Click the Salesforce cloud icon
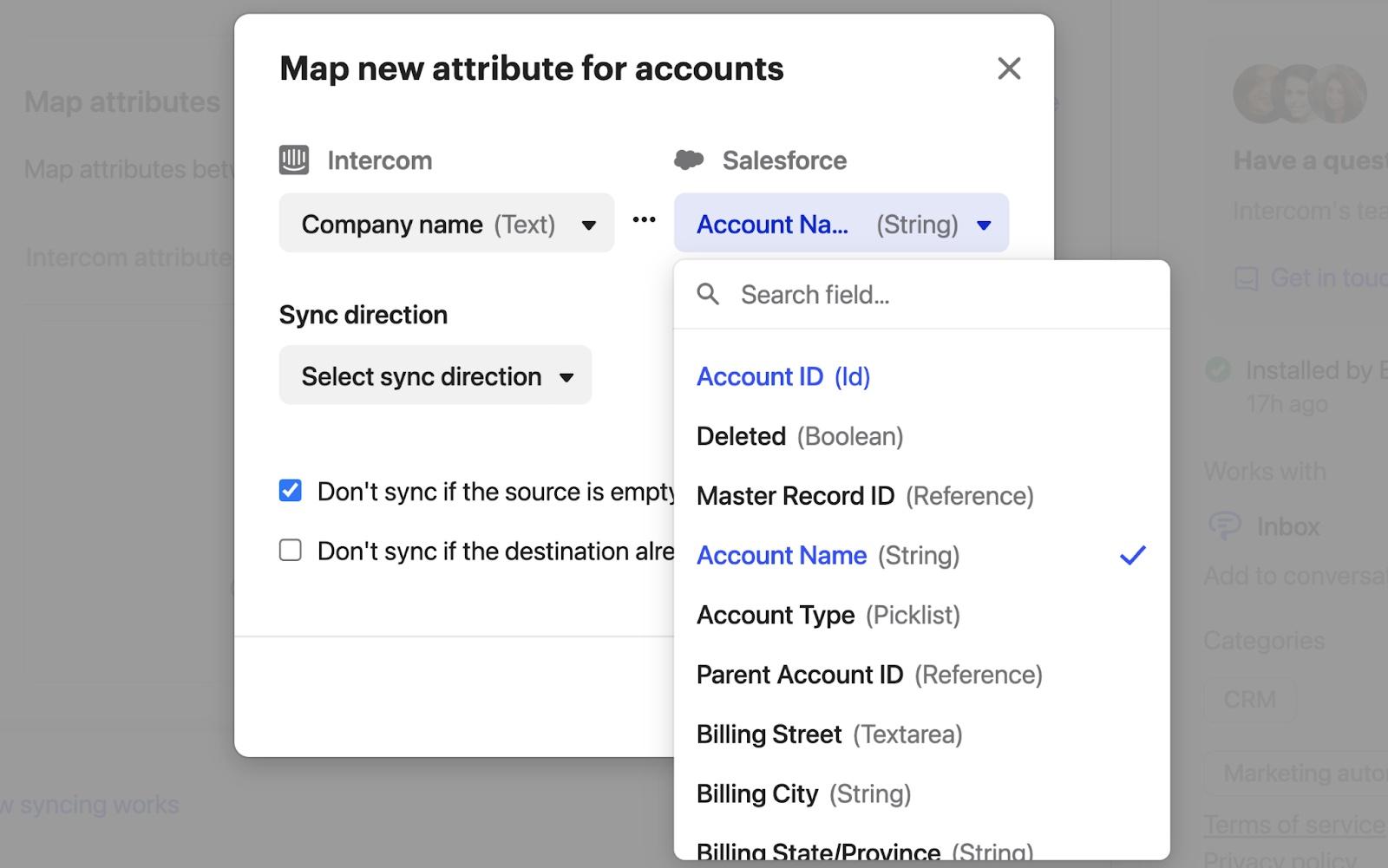Screen dimensions: 1388x868 coord(689,160)
